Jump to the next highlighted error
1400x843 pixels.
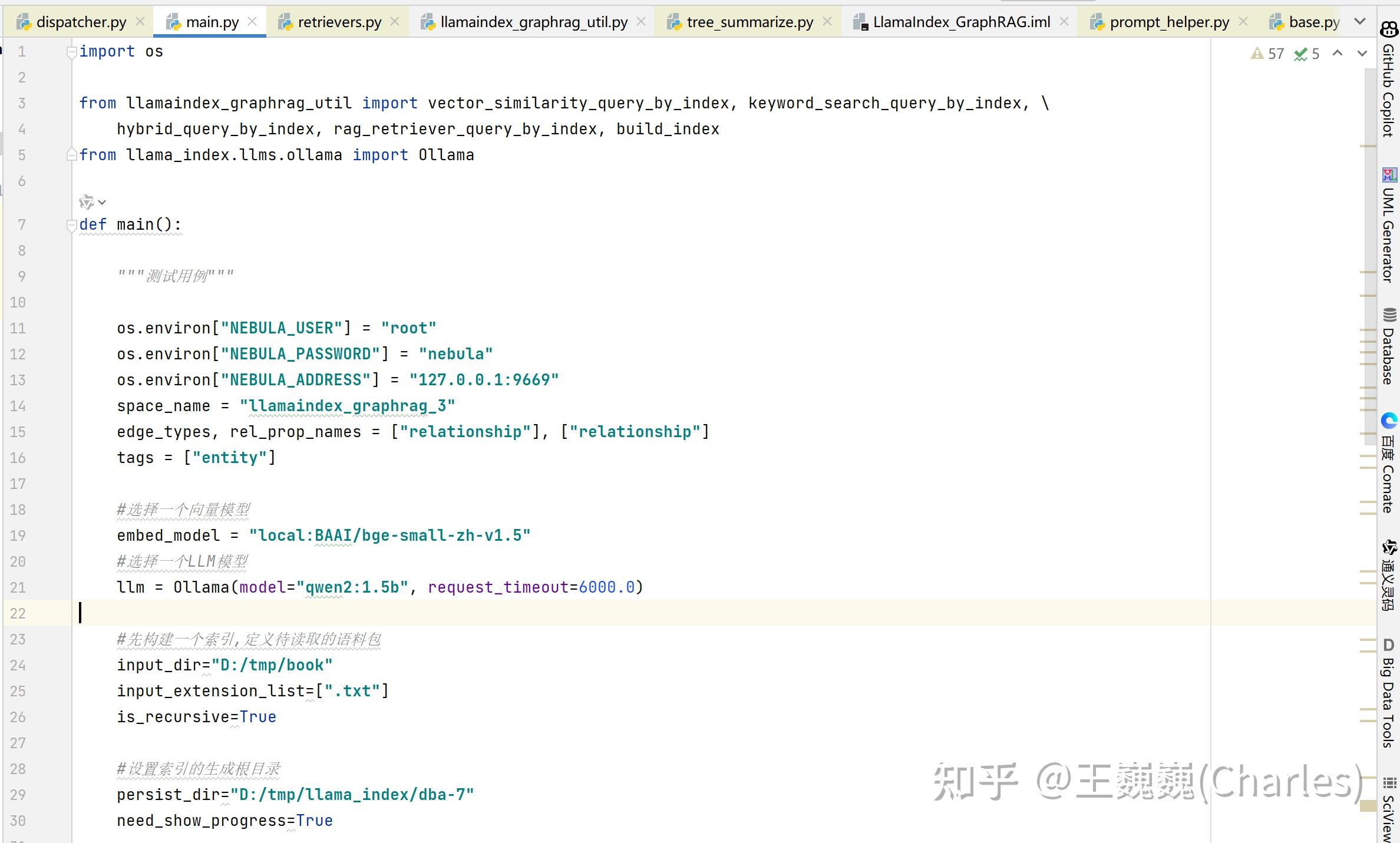[1362, 54]
